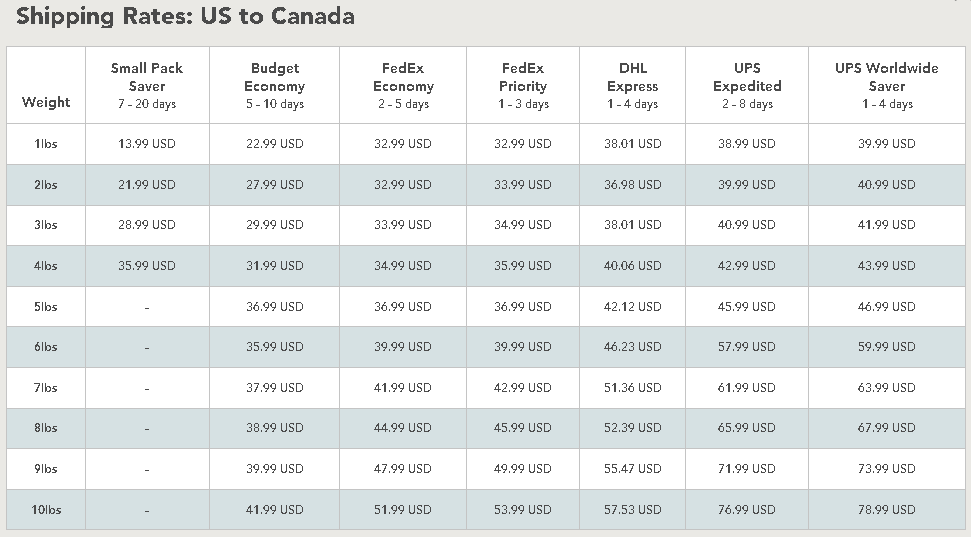Select the 10lbs row label

[46, 510]
